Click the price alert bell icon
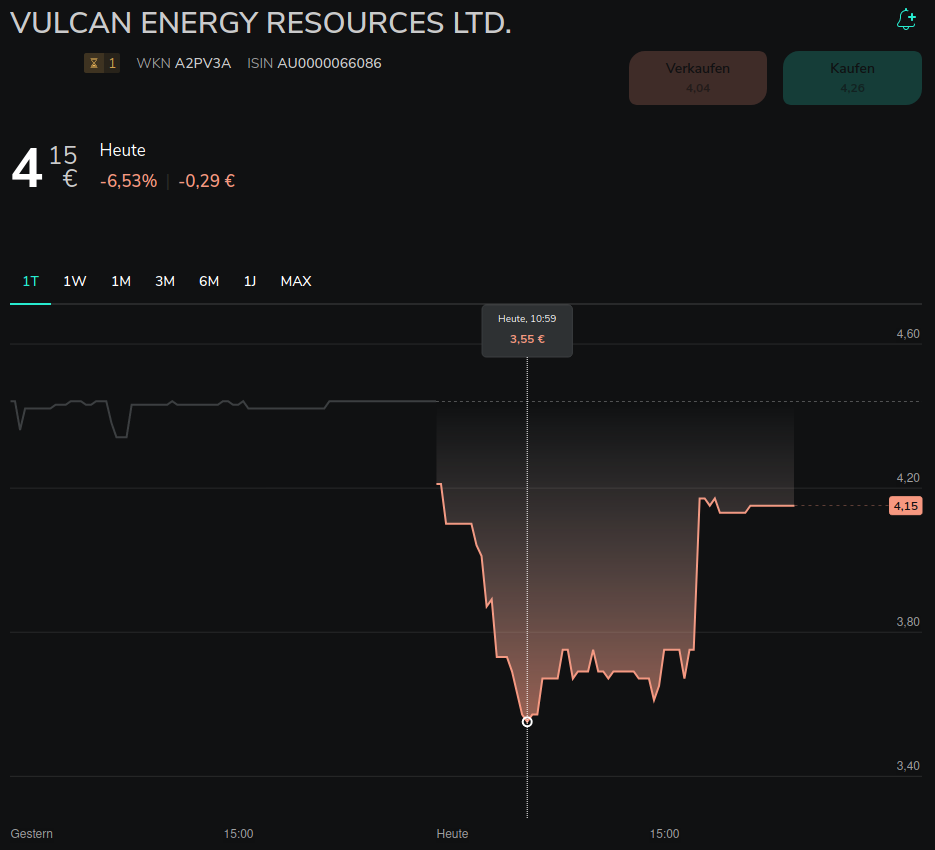935x850 pixels. point(906,20)
